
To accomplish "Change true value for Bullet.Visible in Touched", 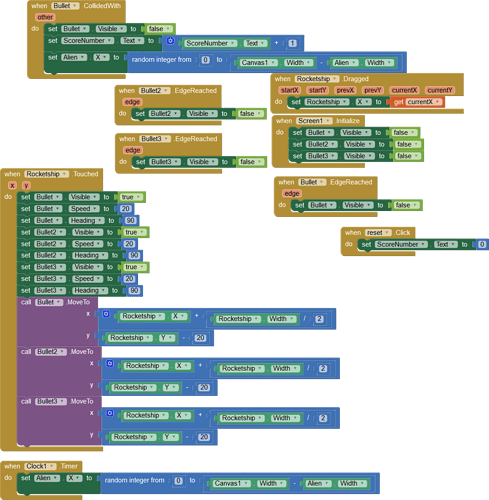I will pyautogui.click(x=131, y=197).
